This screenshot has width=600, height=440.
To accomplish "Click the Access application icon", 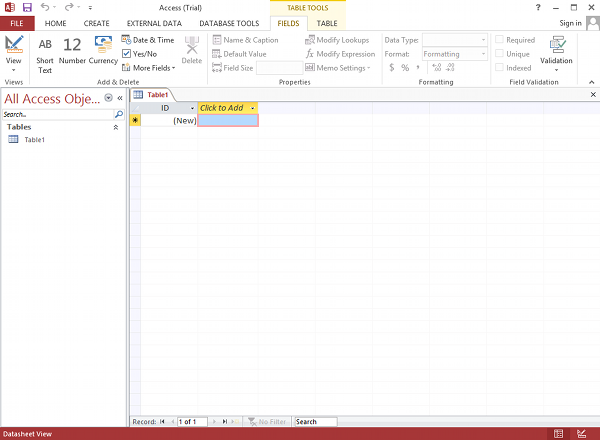I will (x=10, y=7).
